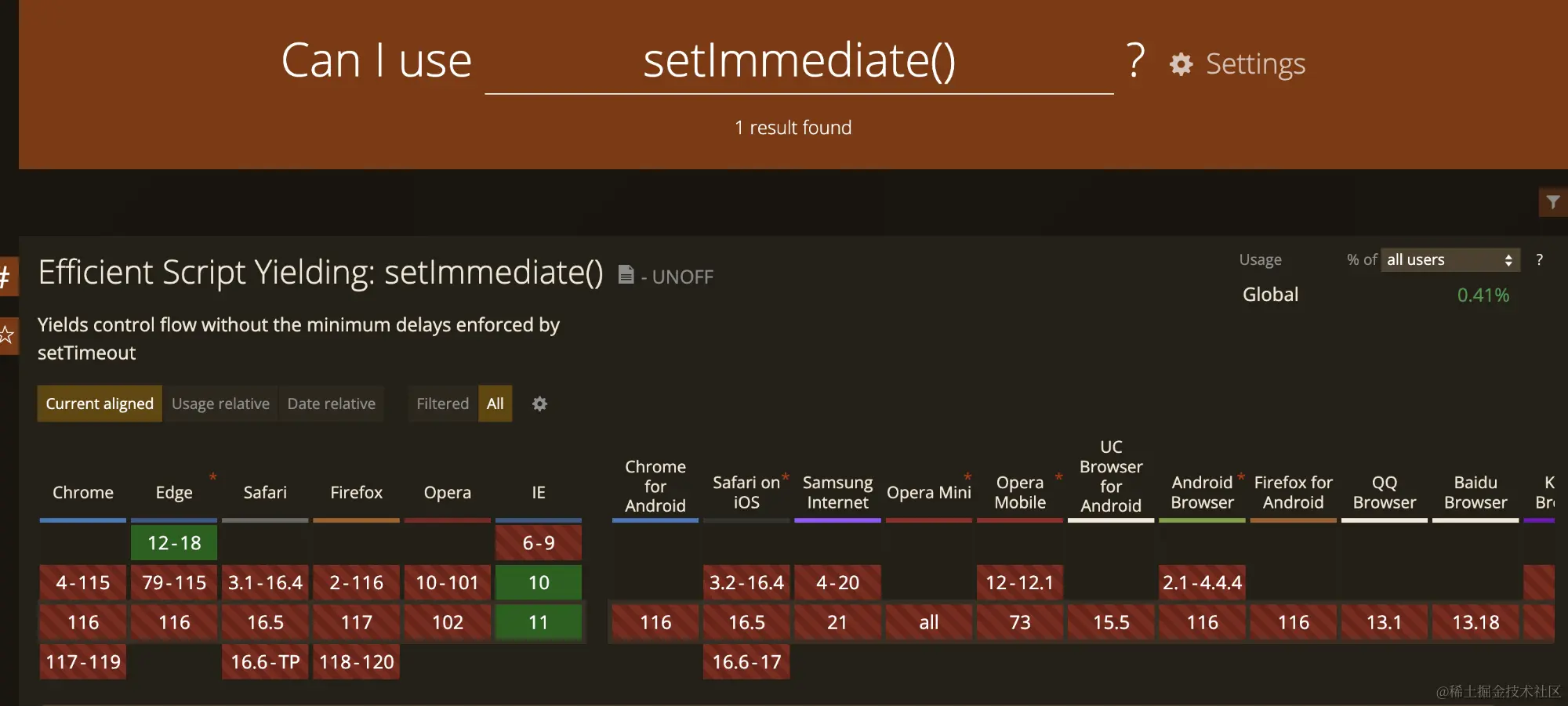The height and width of the screenshot is (706, 1568).
Task: Click the Edge note asterisk
Action: [212, 476]
